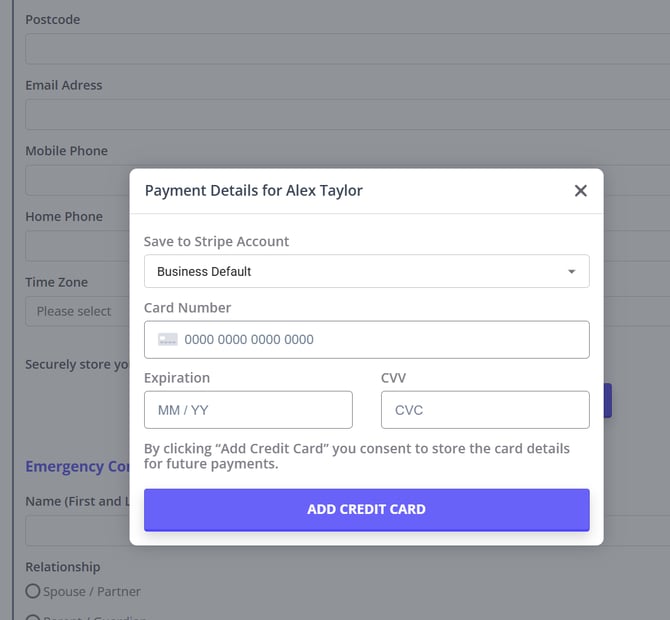Select the Parent / Guardian radio button
670x620 pixels.
pyautogui.click(x=33, y=617)
